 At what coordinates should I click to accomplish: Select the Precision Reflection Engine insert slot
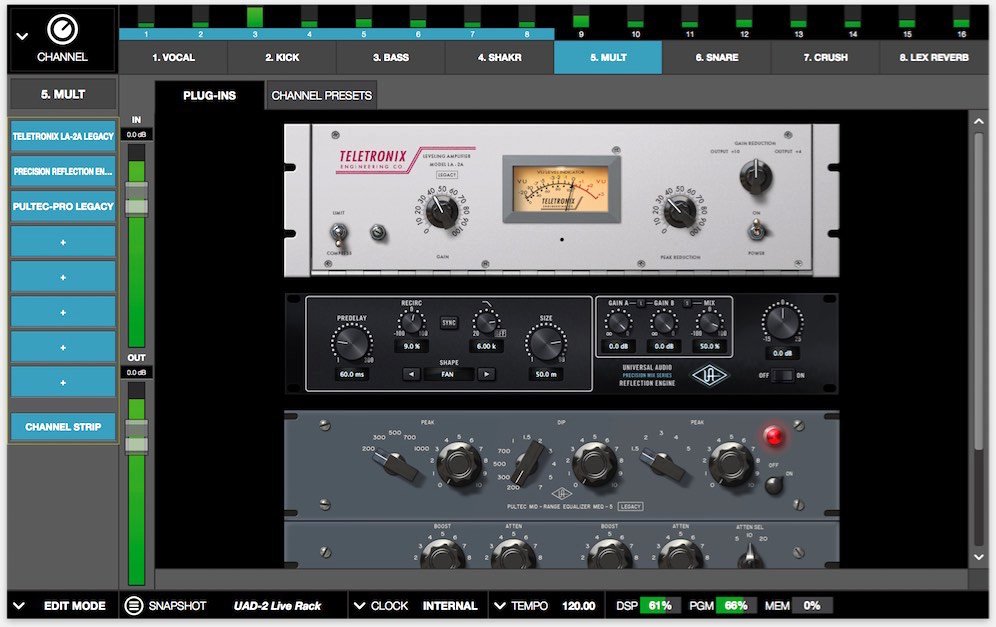click(x=63, y=172)
